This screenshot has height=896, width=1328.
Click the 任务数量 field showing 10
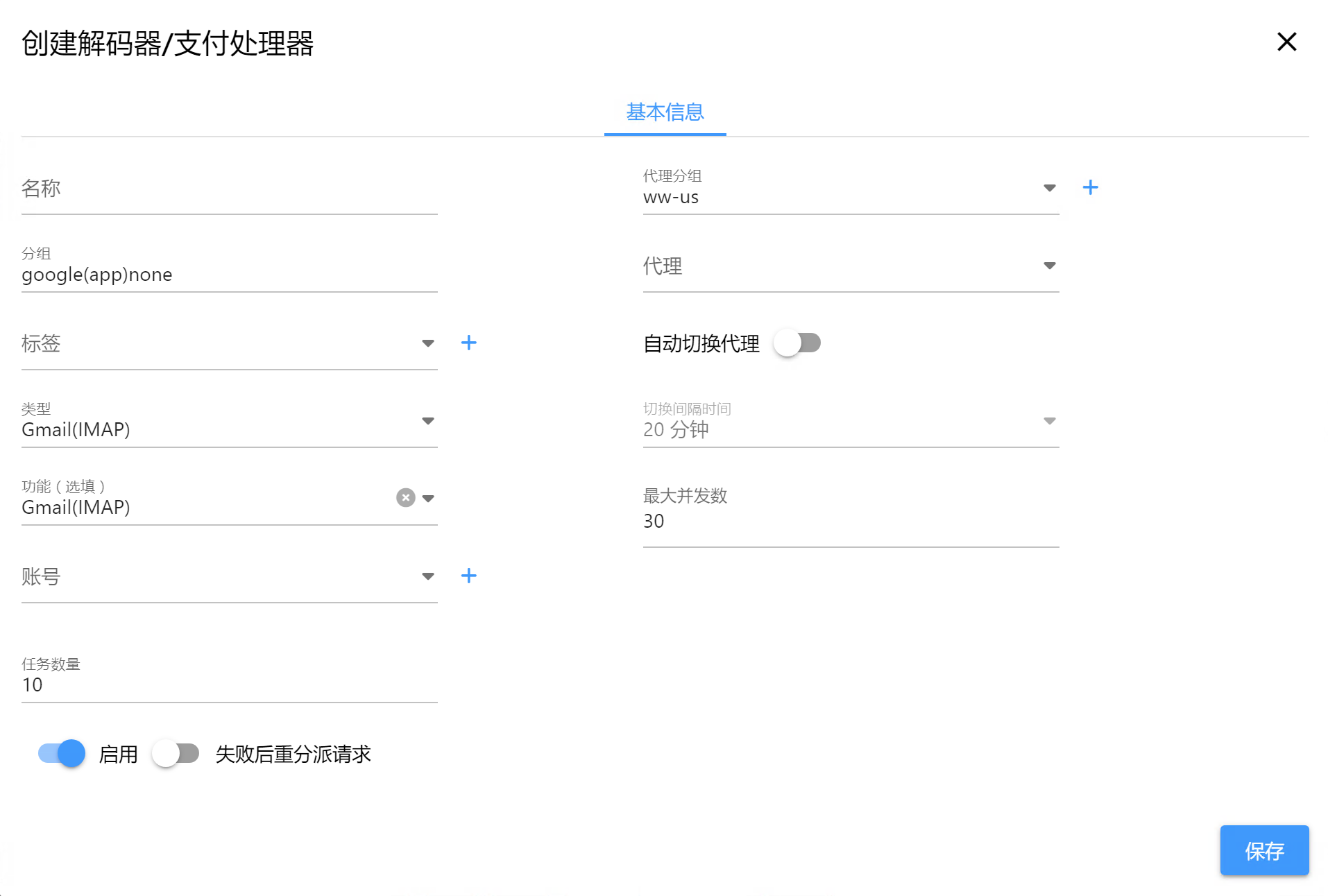click(x=229, y=684)
